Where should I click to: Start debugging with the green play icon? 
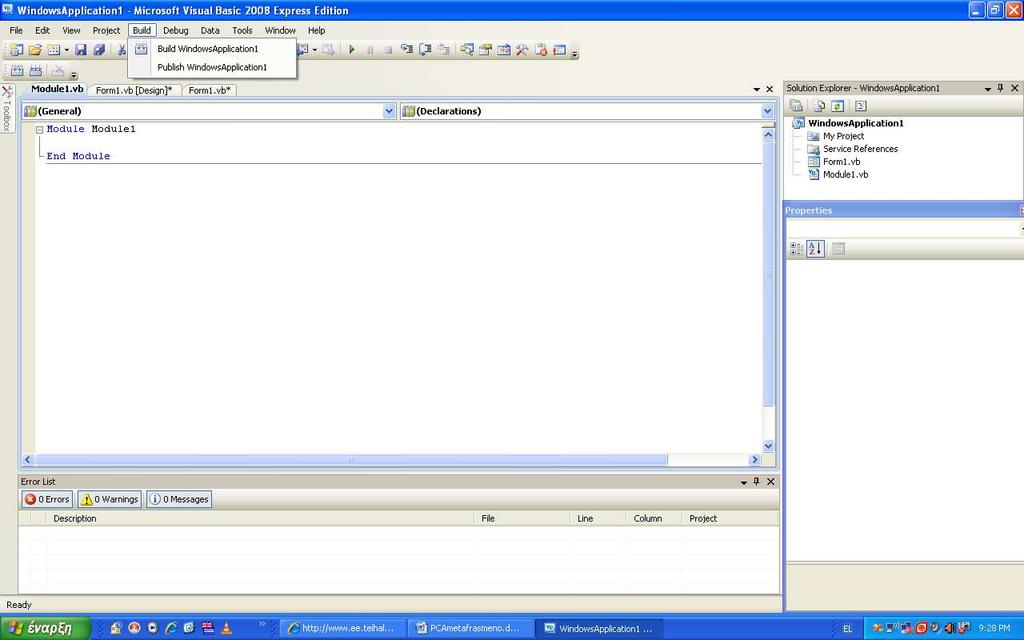click(x=352, y=50)
